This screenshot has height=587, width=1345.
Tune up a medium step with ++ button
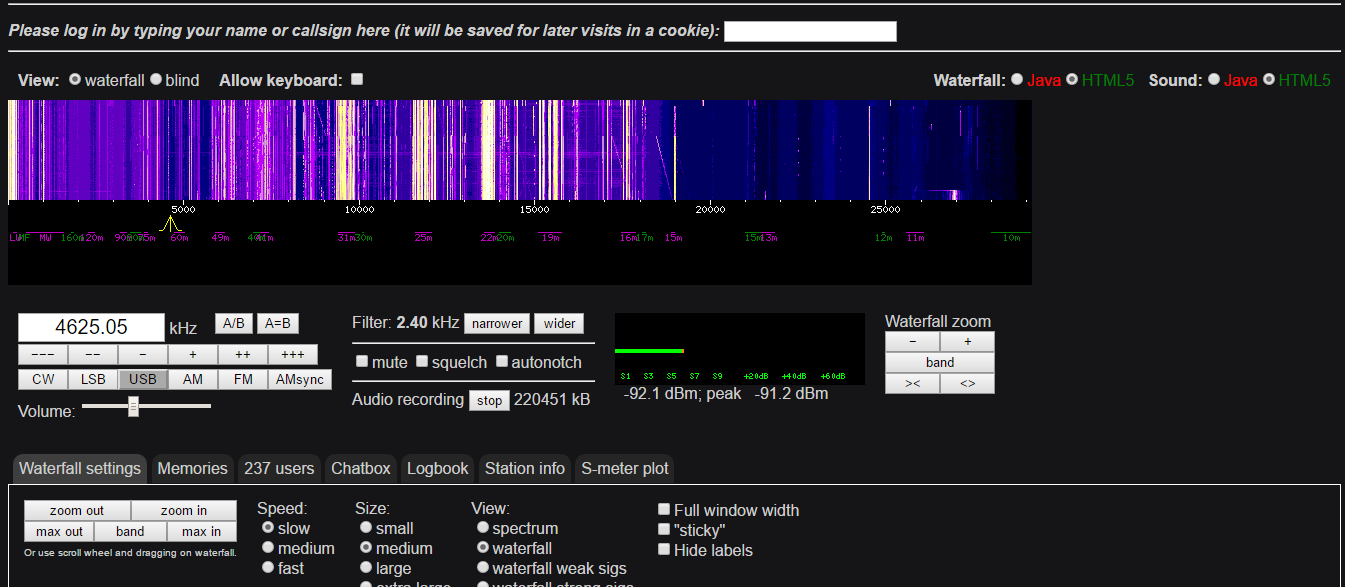coord(243,355)
